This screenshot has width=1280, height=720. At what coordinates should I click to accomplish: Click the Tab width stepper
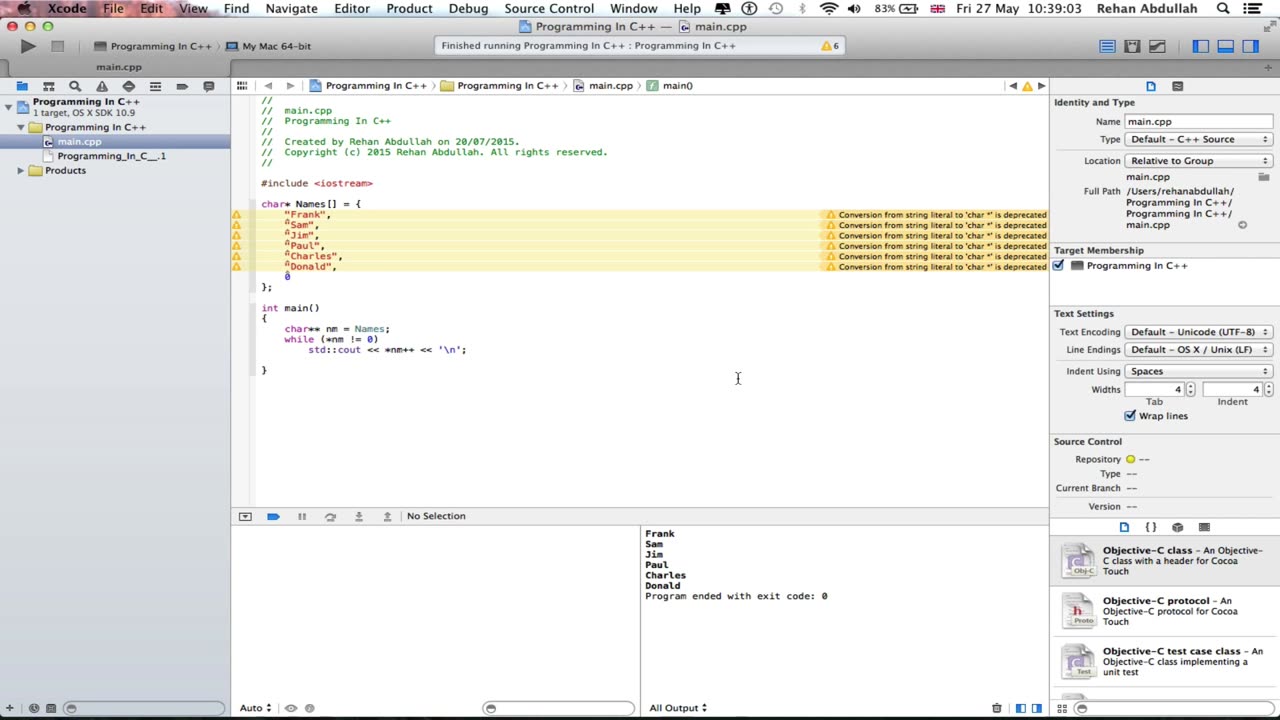point(1190,390)
